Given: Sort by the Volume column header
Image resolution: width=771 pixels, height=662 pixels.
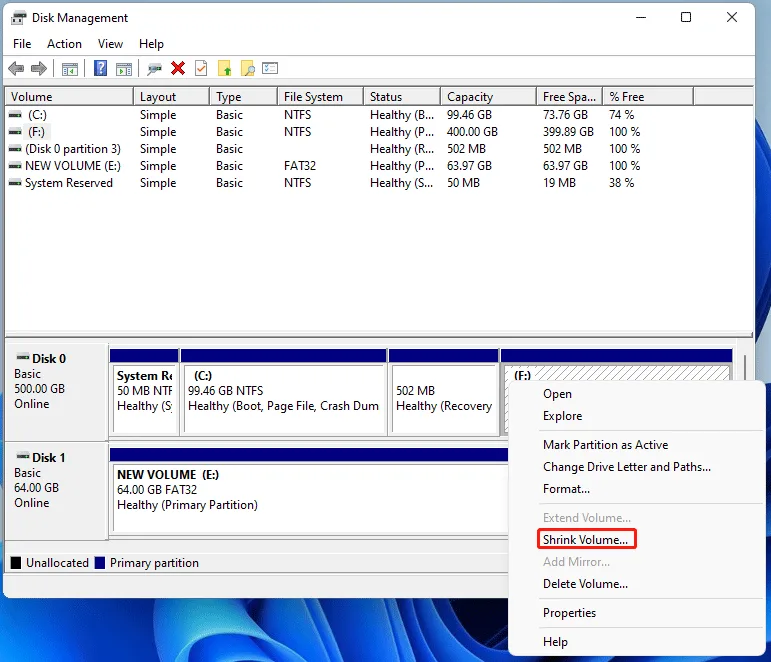Looking at the screenshot, I should [x=69, y=97].
